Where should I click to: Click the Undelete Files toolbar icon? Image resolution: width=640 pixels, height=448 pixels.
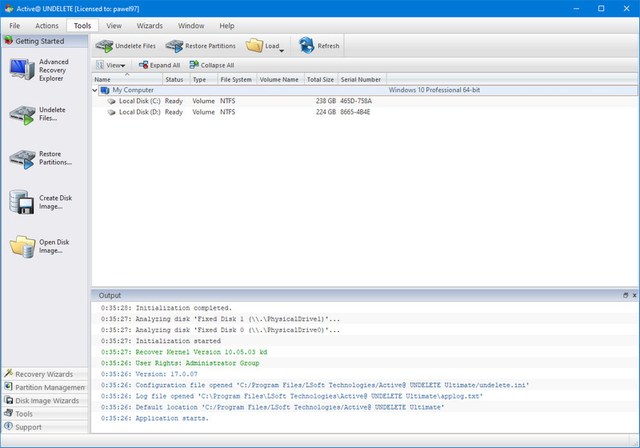(x=125, y=46)
